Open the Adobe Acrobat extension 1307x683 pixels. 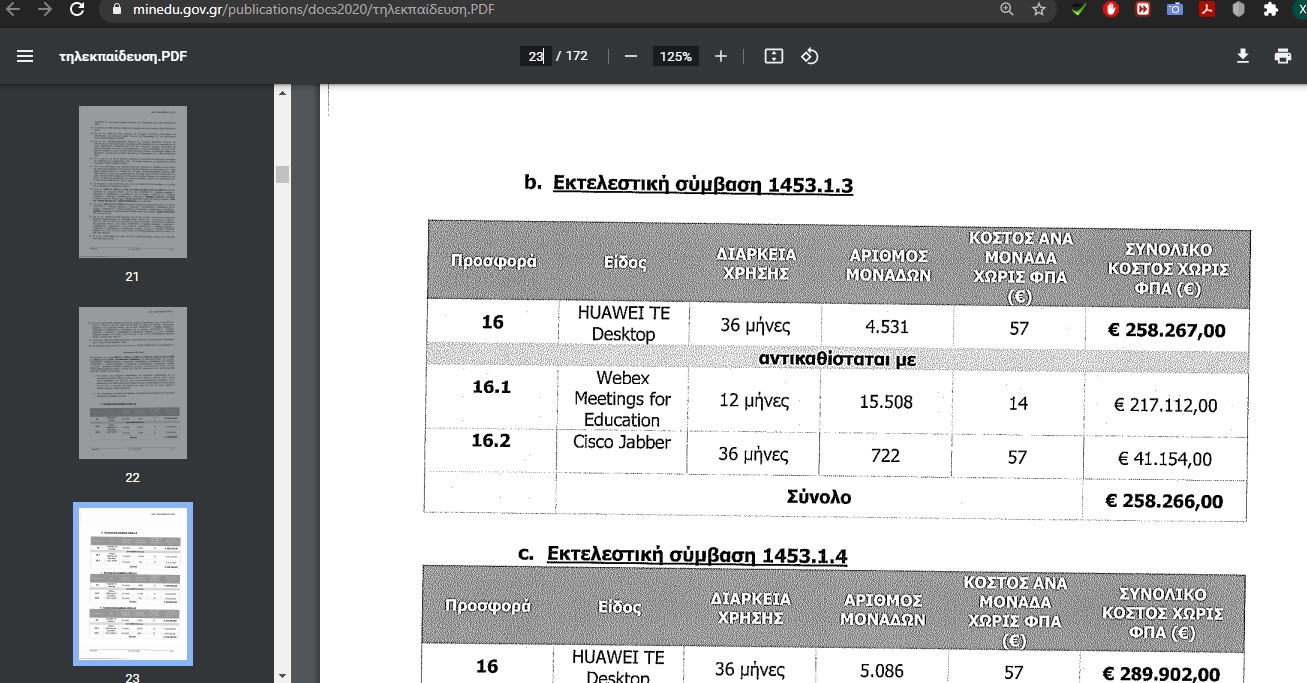click(x=1207, y=9)
